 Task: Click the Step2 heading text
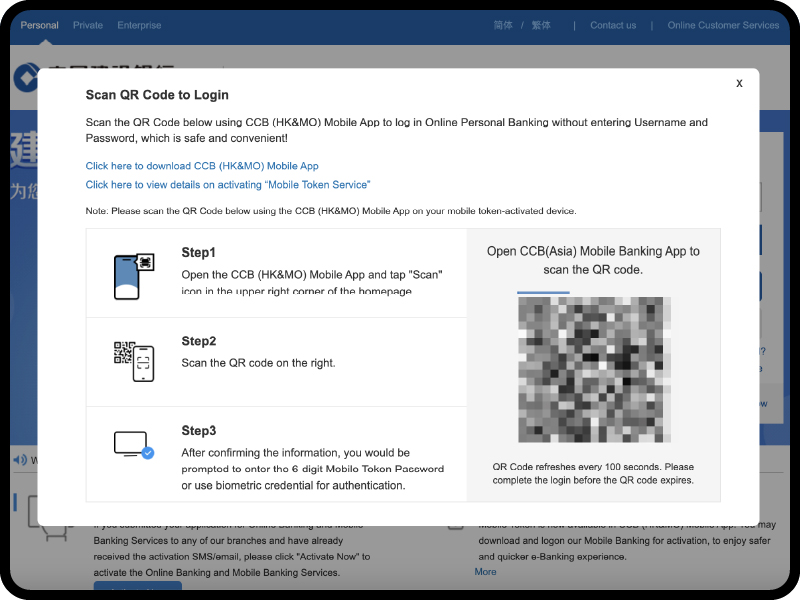click(x=199, y=341)
